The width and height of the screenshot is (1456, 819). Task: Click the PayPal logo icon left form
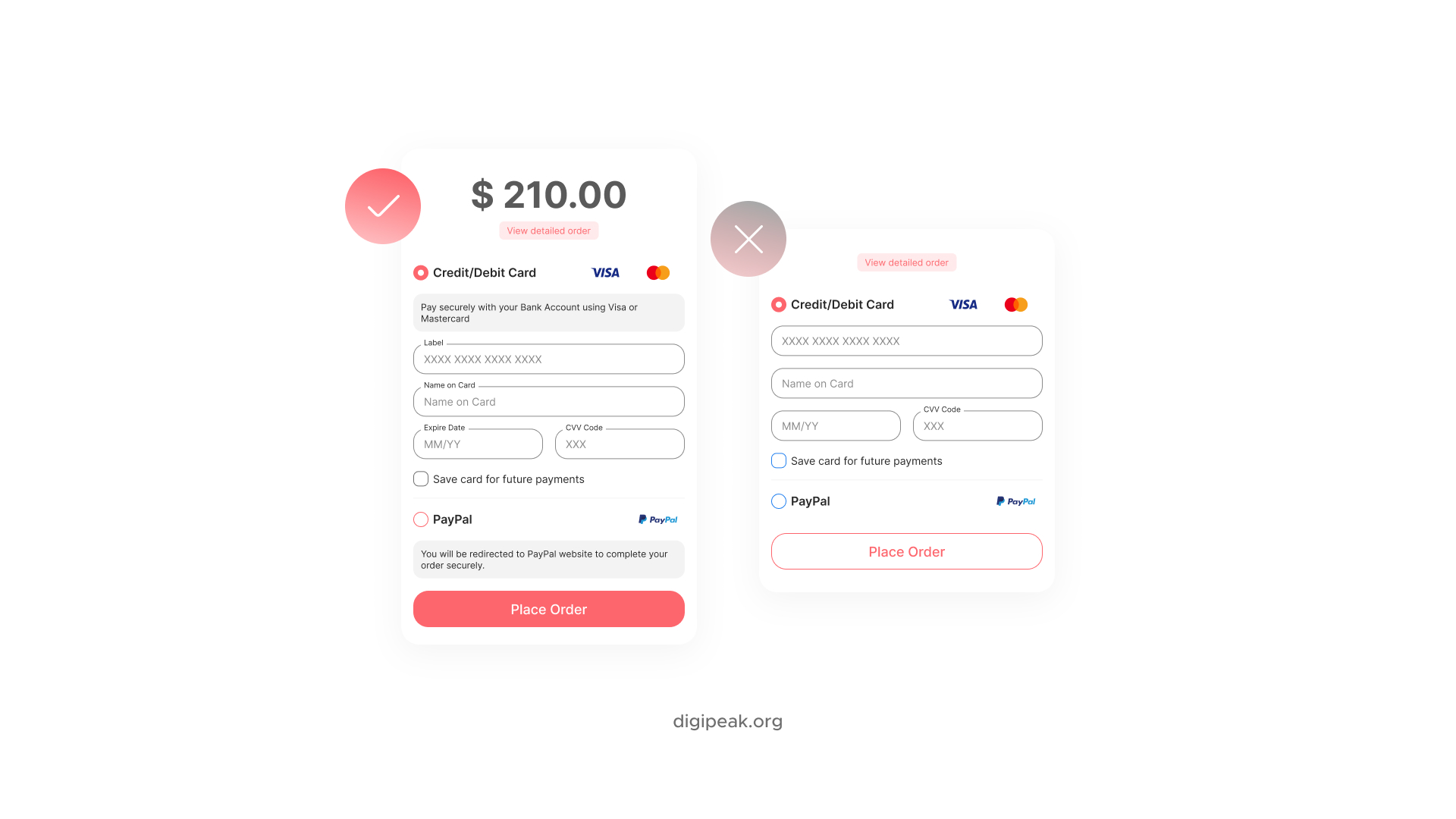point(658,519)
